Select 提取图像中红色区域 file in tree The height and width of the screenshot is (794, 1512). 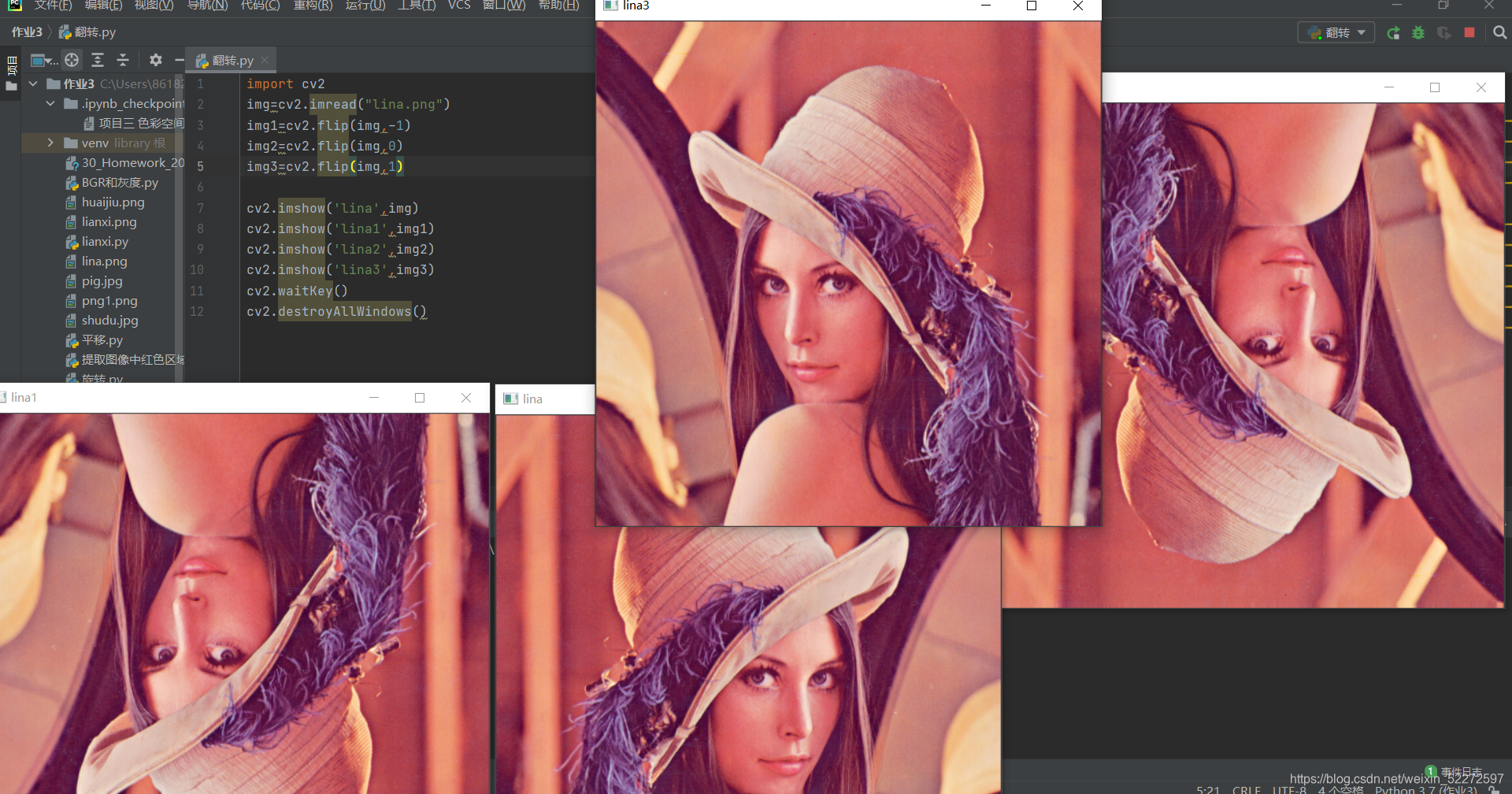coord(125,360)
